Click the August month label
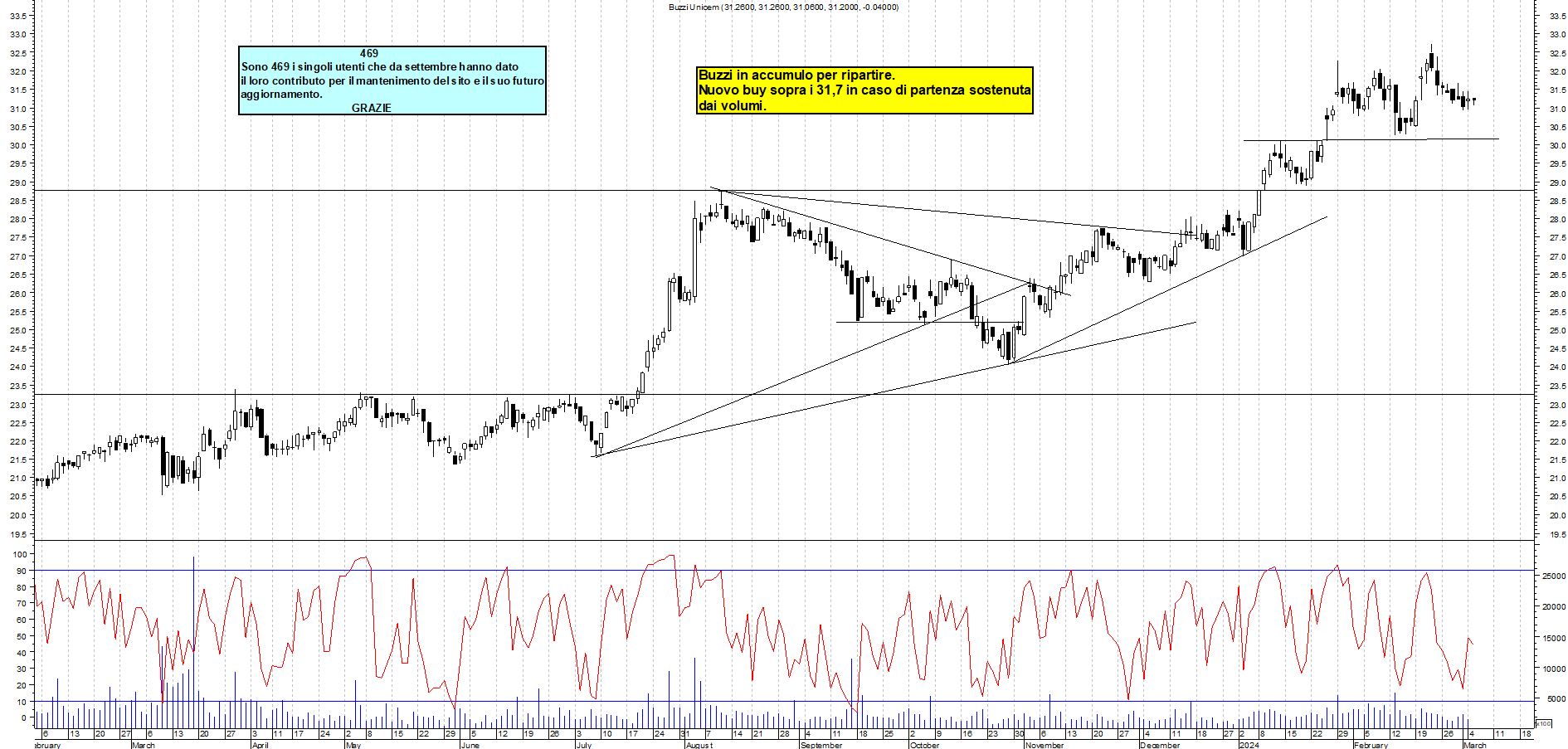Screen dimensions: 1568x749 coord(699,745)
